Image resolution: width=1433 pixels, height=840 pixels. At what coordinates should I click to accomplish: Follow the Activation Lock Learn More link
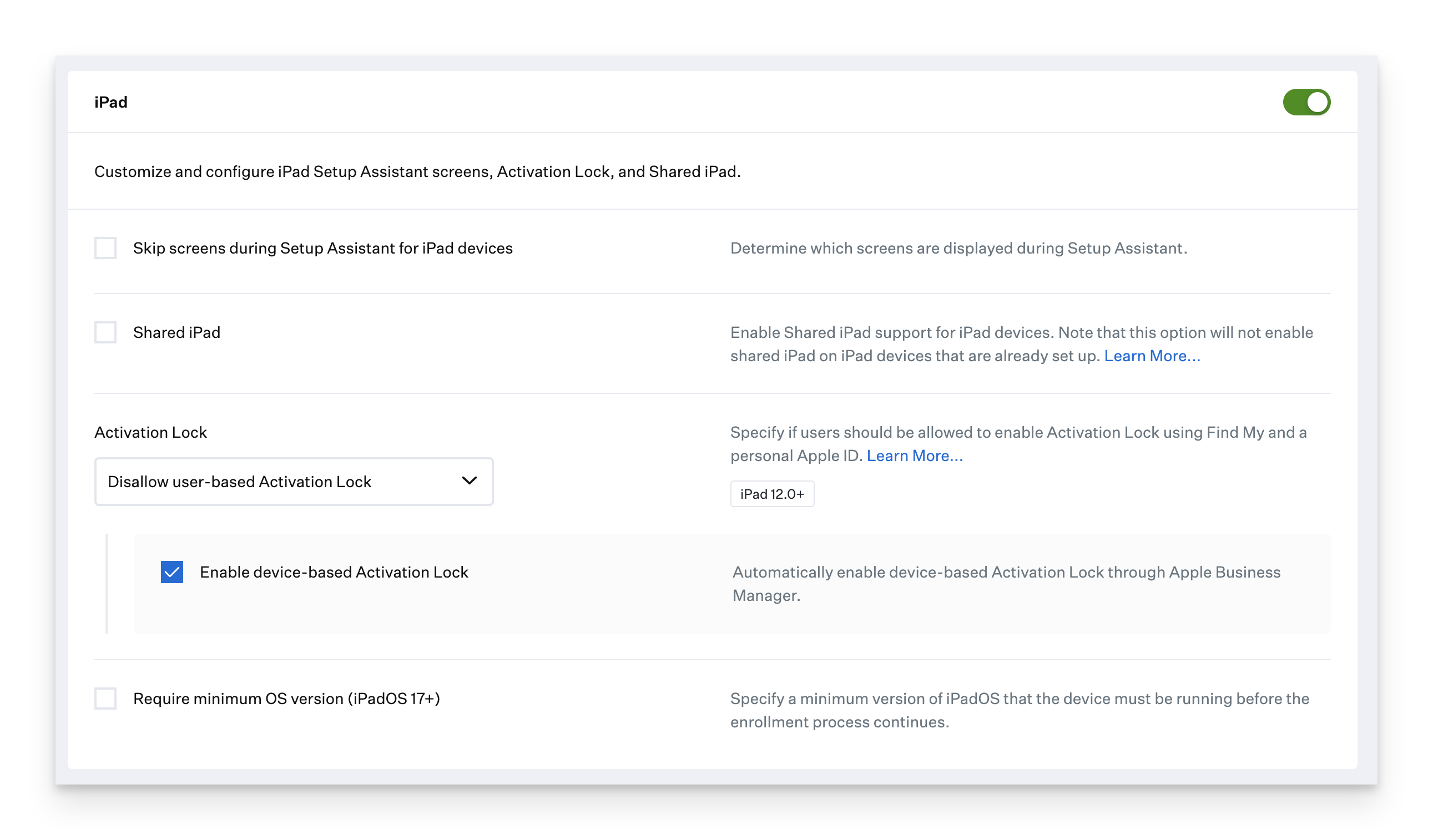(915, 456)
